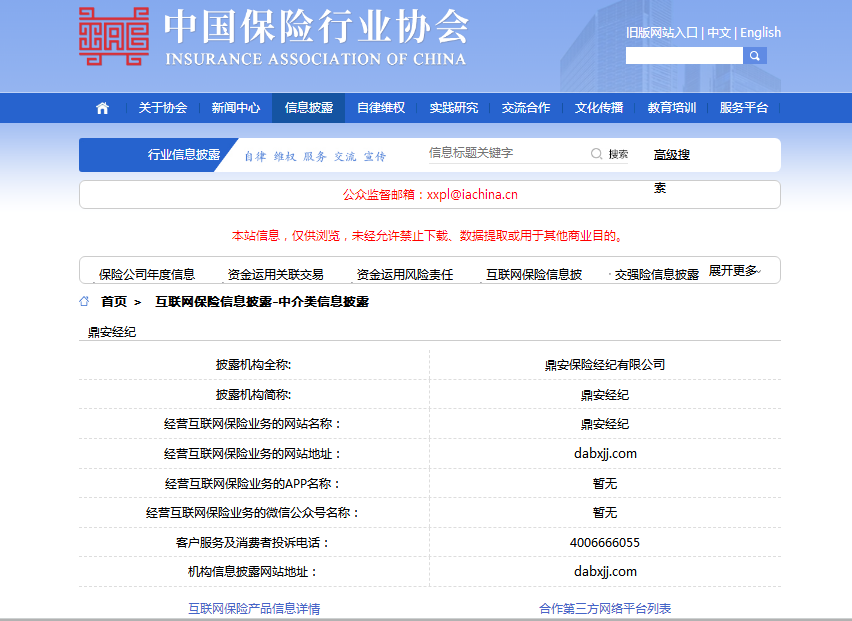Open the 自律维权 menu
Viewport: 852px width, 621px height.
coord(381,108)
